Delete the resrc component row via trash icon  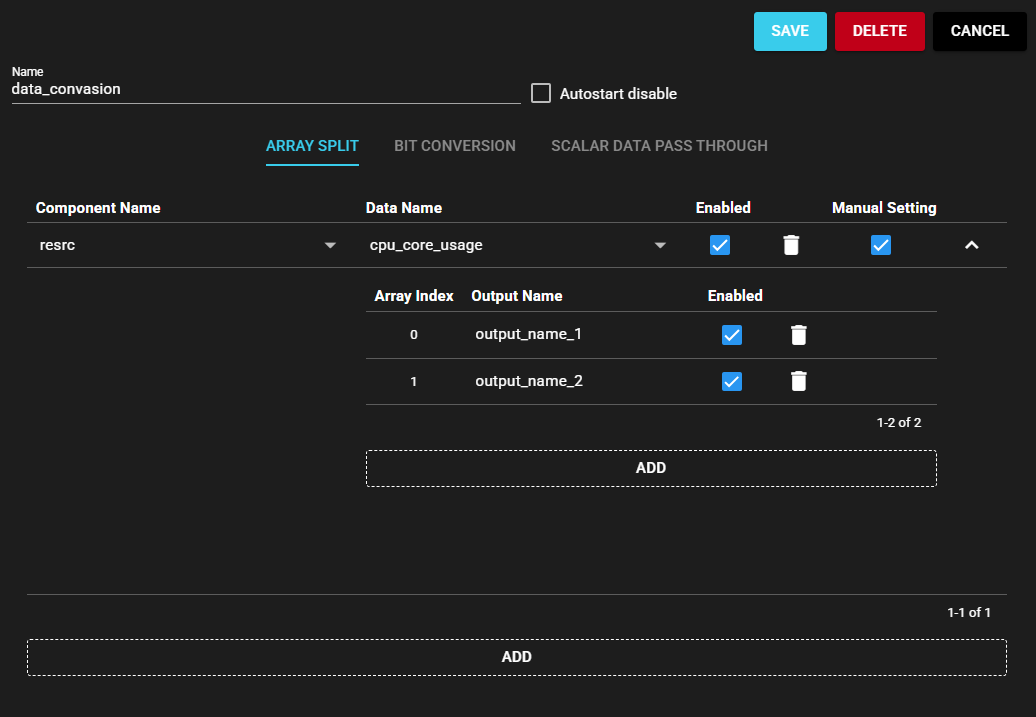coord(791,245)
